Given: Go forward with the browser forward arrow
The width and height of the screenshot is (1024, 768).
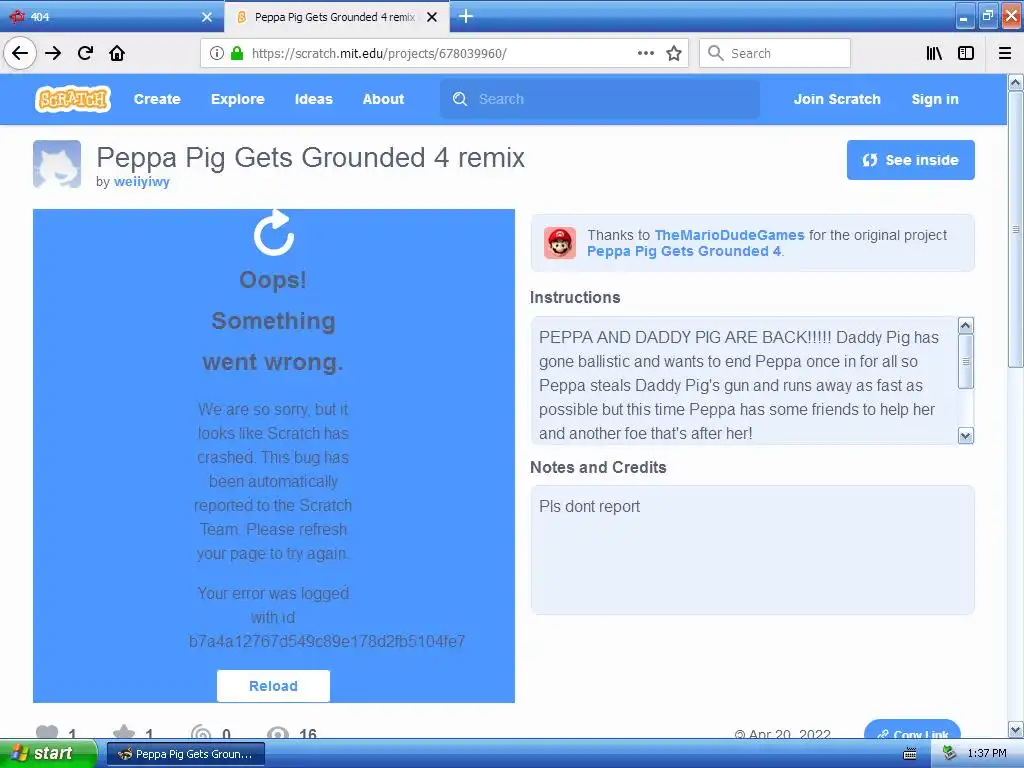Looking at the screenshot, I should pyautogui.click(x=53, y=53).
